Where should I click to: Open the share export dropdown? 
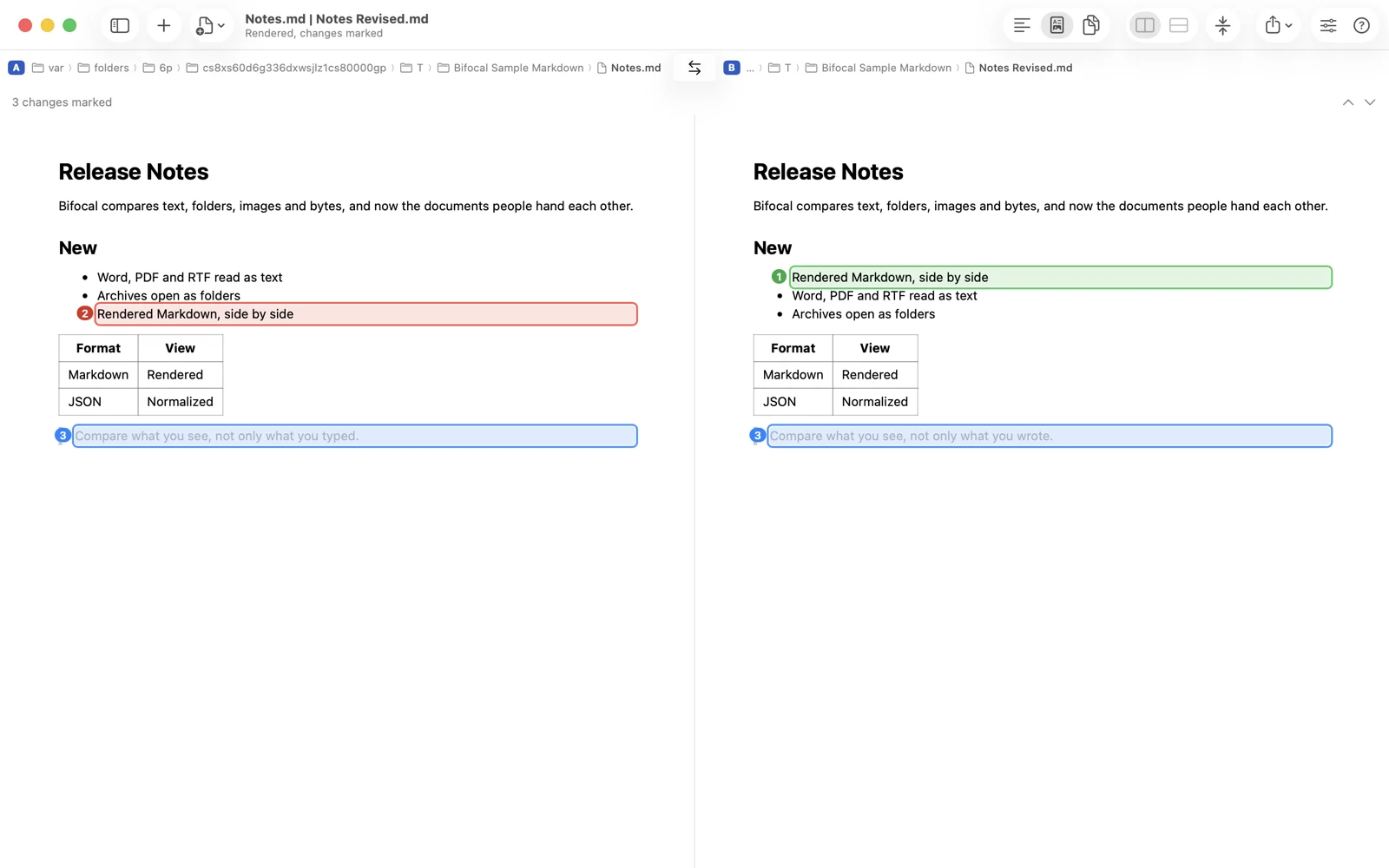tap(1279, 25)
